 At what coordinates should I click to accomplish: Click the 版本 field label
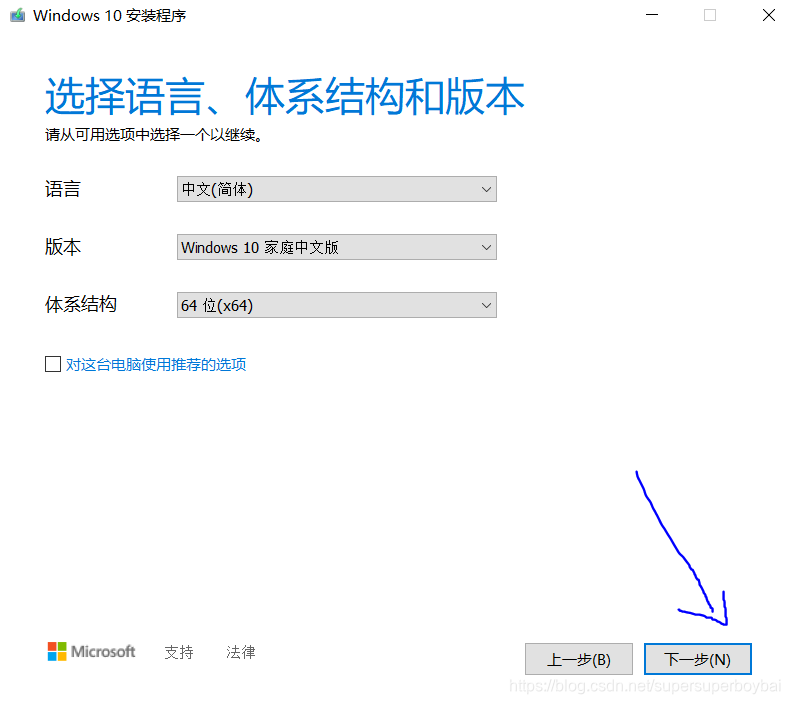pos(63,247)
